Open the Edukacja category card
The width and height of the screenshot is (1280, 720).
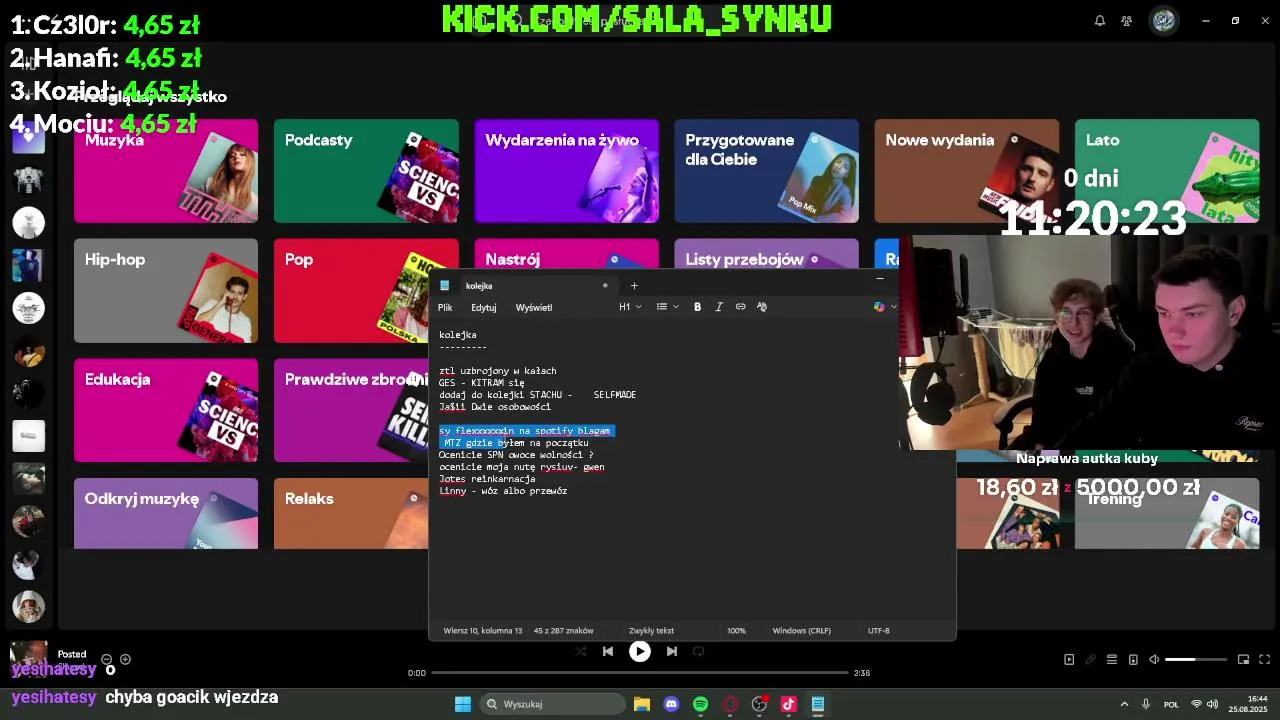[166, 411]
